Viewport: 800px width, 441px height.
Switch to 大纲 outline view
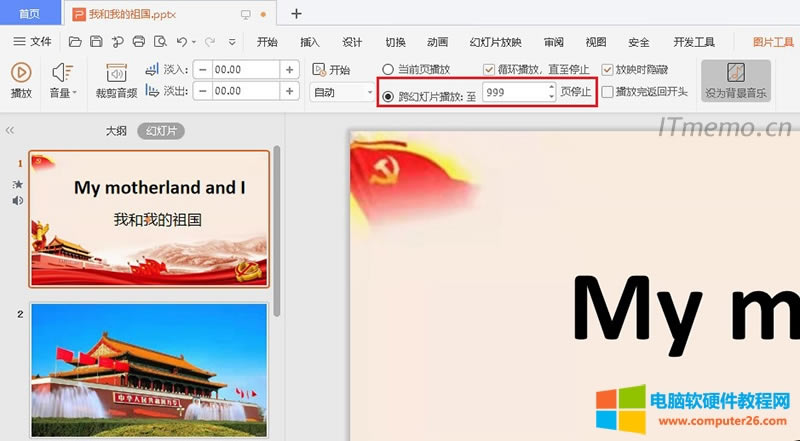click(117, 131)
